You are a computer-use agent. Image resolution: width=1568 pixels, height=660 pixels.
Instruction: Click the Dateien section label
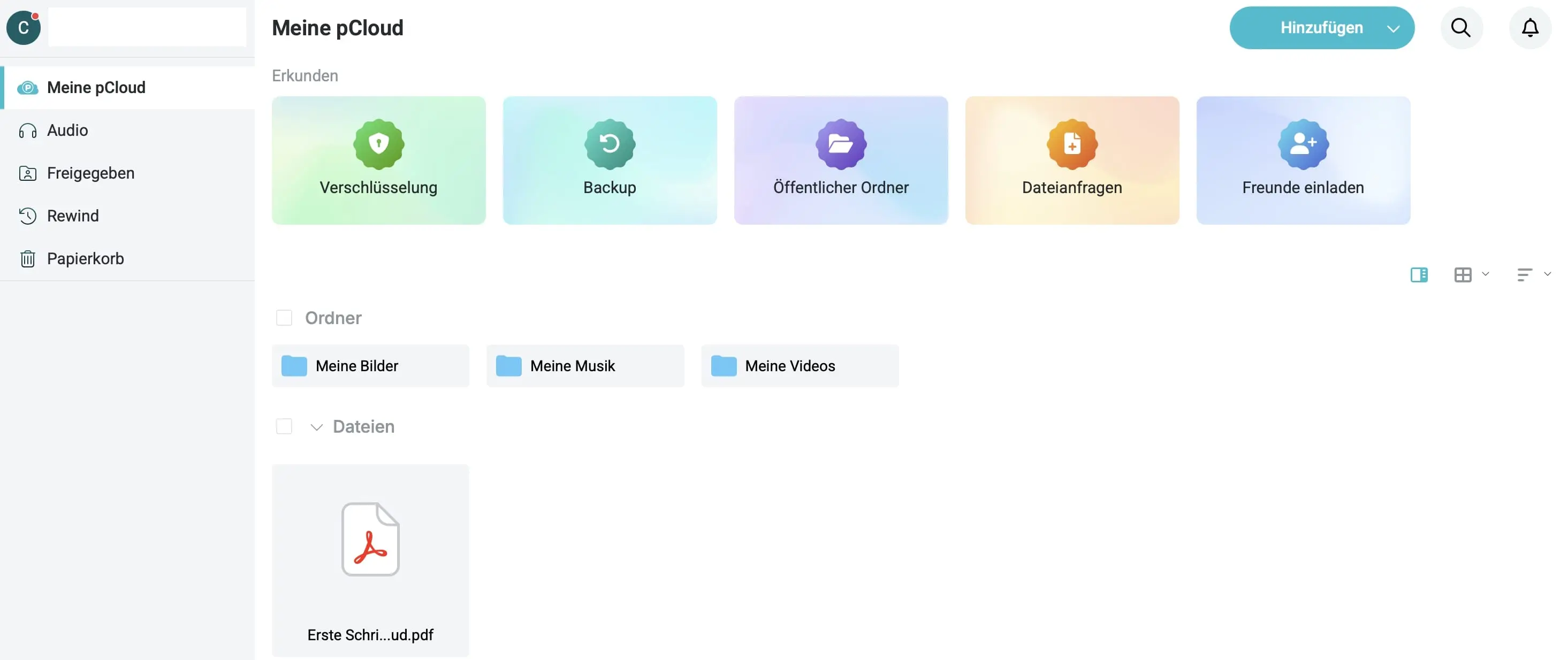363,426
